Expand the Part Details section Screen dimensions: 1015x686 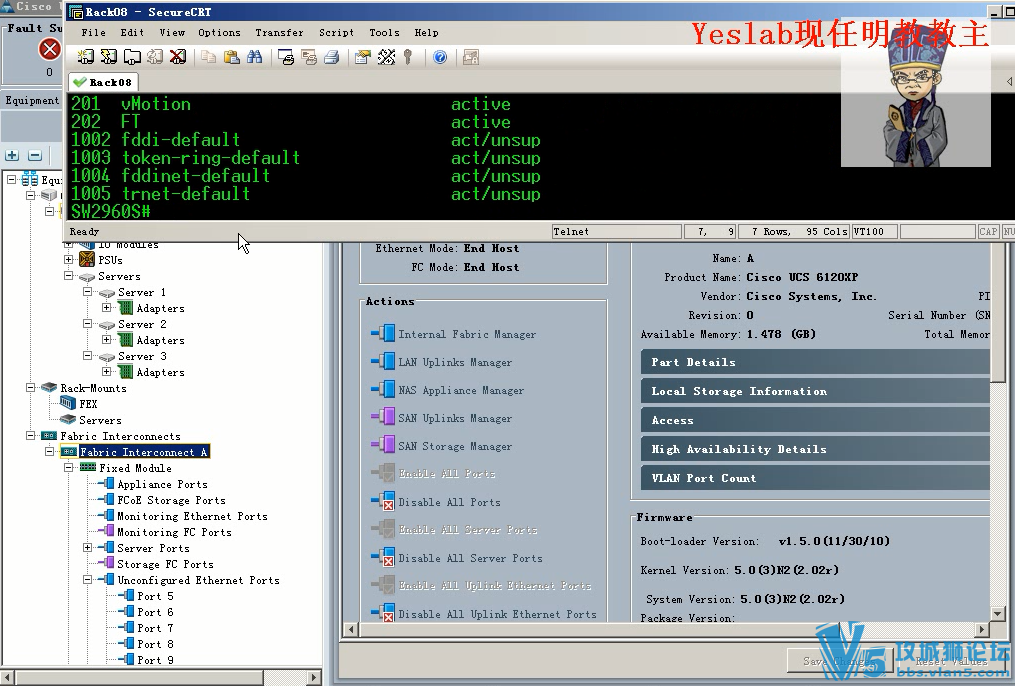[816, 362]
